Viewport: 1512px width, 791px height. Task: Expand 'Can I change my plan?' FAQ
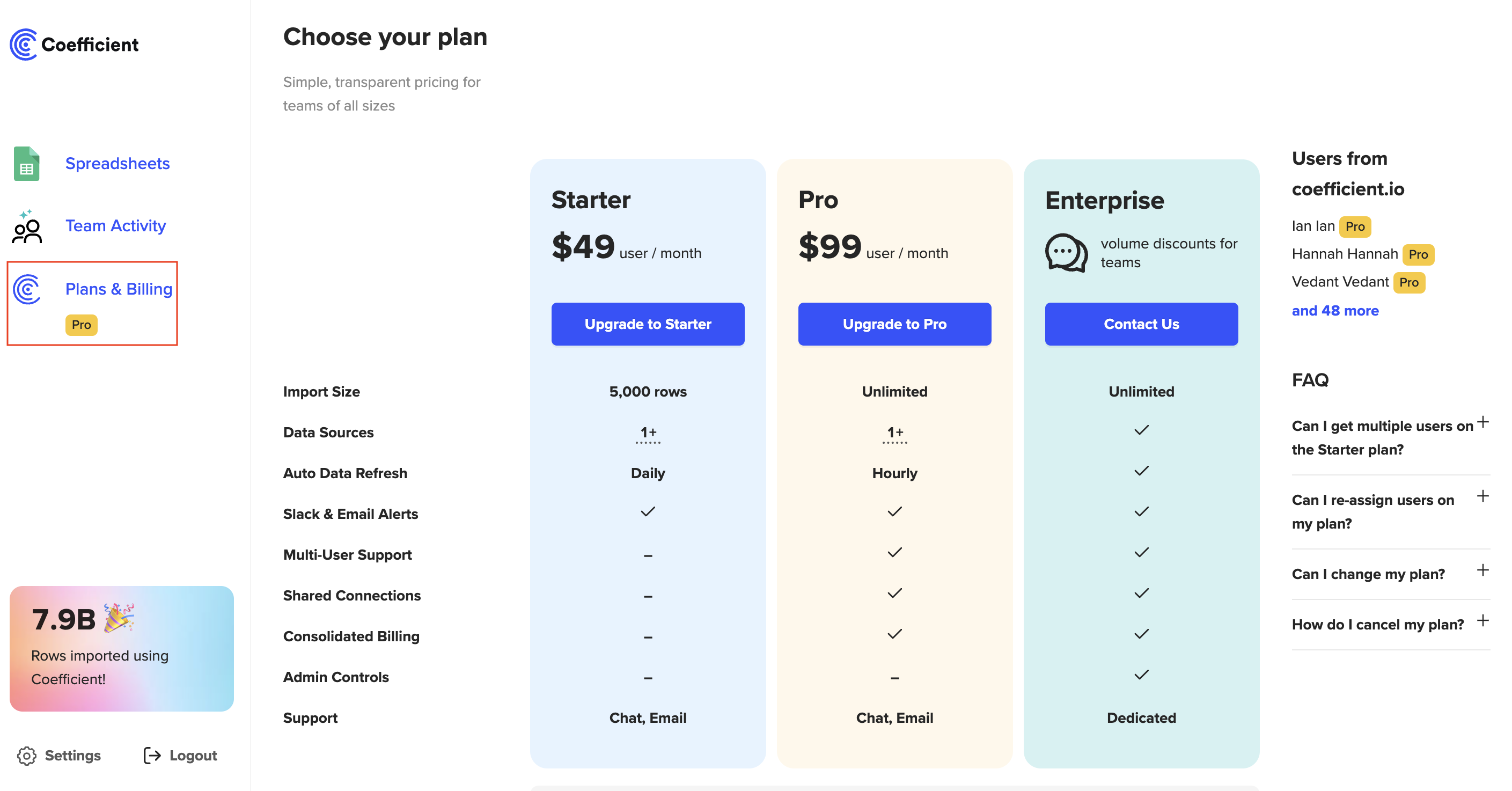coord(1482,570)
